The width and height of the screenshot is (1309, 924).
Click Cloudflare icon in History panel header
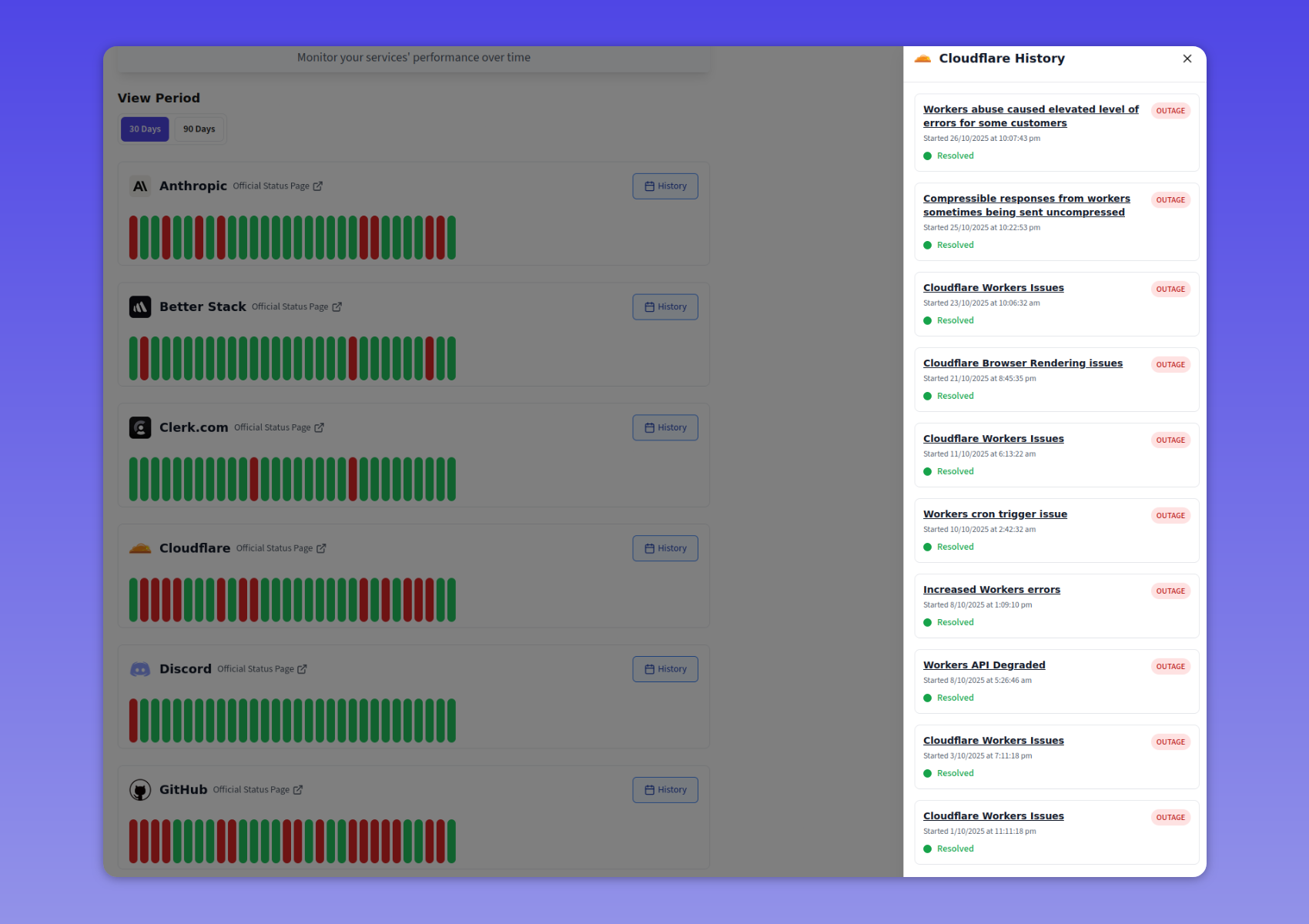(922, 59)
